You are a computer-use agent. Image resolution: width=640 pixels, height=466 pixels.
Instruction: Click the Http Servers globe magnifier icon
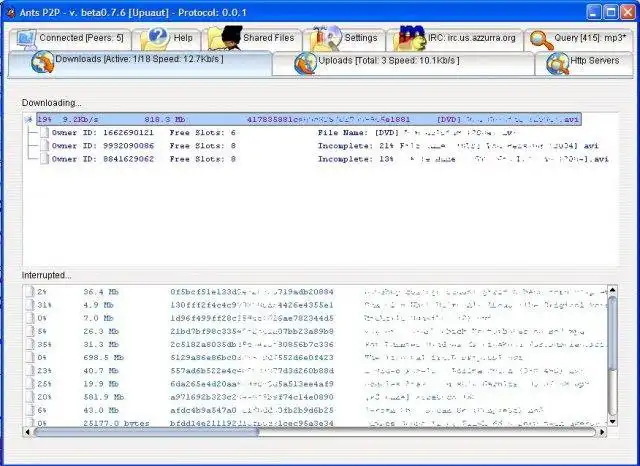coord(558,64)
